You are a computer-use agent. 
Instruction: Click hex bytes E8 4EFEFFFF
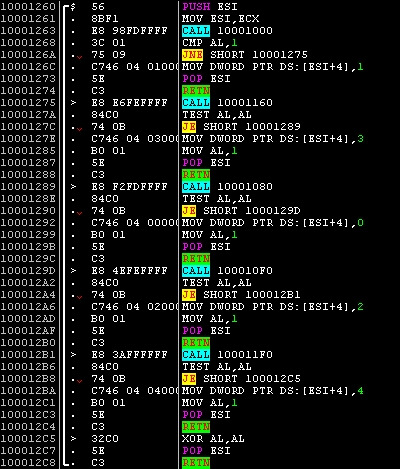(x=129, y=270)
